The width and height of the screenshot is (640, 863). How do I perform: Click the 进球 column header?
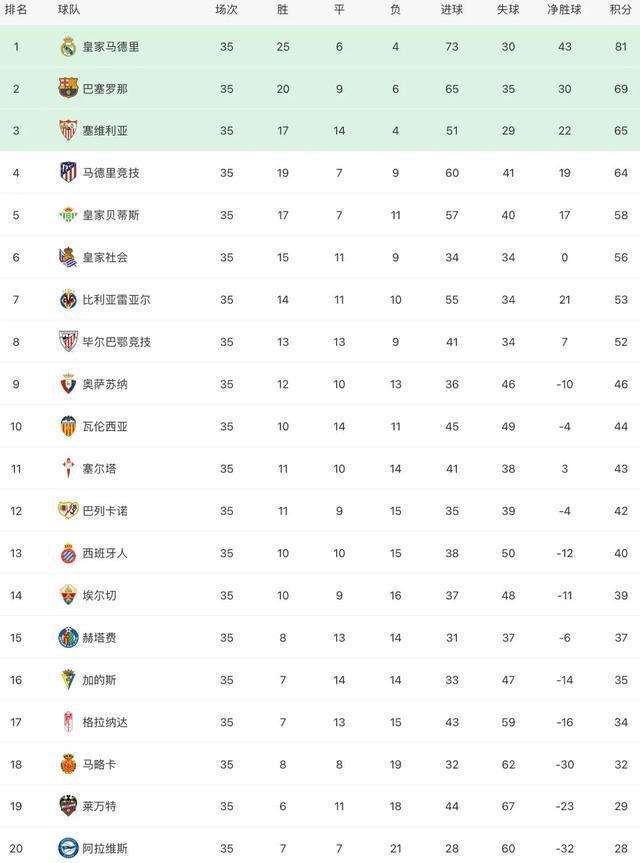pyautogui.click(x=452, y=10)
